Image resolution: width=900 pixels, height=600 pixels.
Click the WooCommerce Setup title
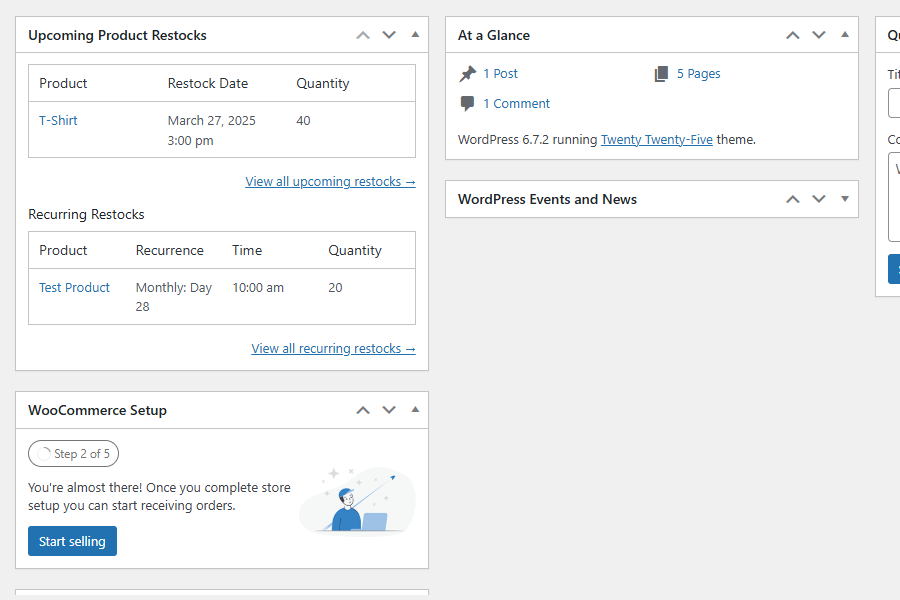click(x=98, y=410)
